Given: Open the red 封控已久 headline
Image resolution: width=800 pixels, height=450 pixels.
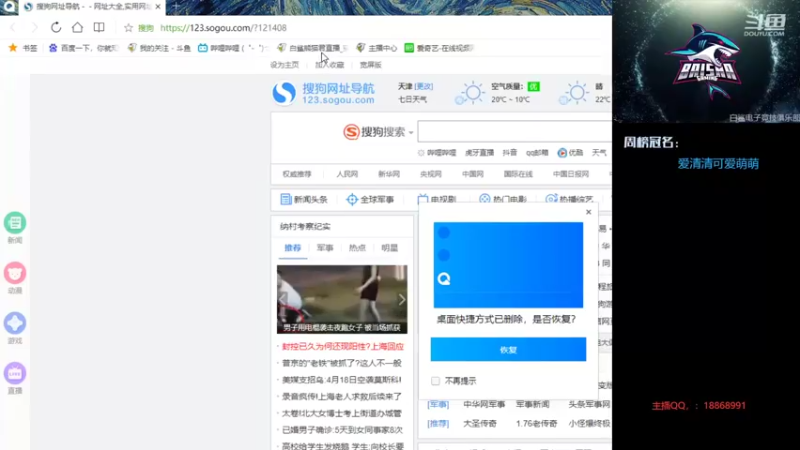Looking at the screenshot, I should click(x=343, y=346).
